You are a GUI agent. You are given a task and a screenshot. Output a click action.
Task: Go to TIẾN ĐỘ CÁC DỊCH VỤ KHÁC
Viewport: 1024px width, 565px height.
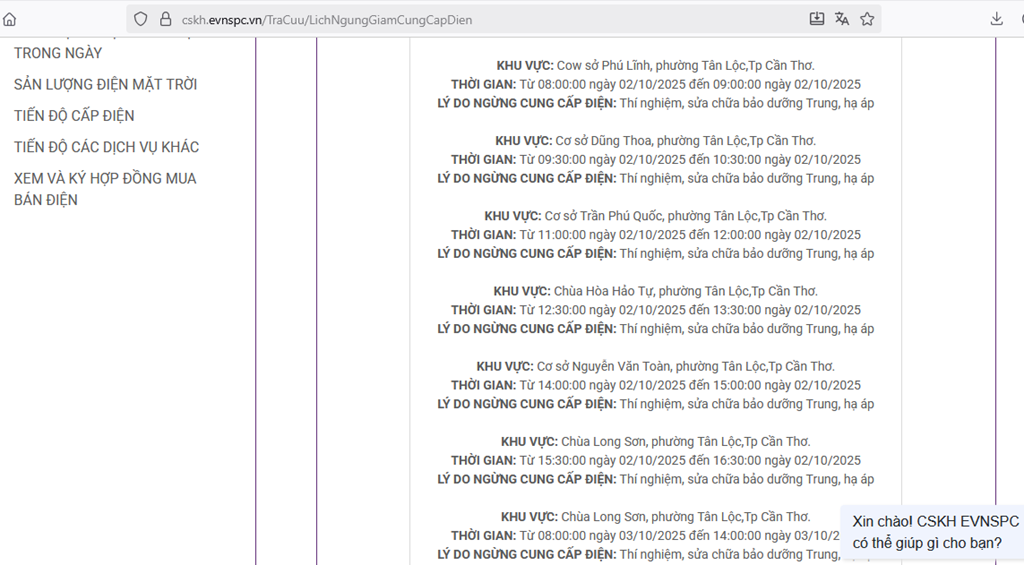[x=106, y=147]
